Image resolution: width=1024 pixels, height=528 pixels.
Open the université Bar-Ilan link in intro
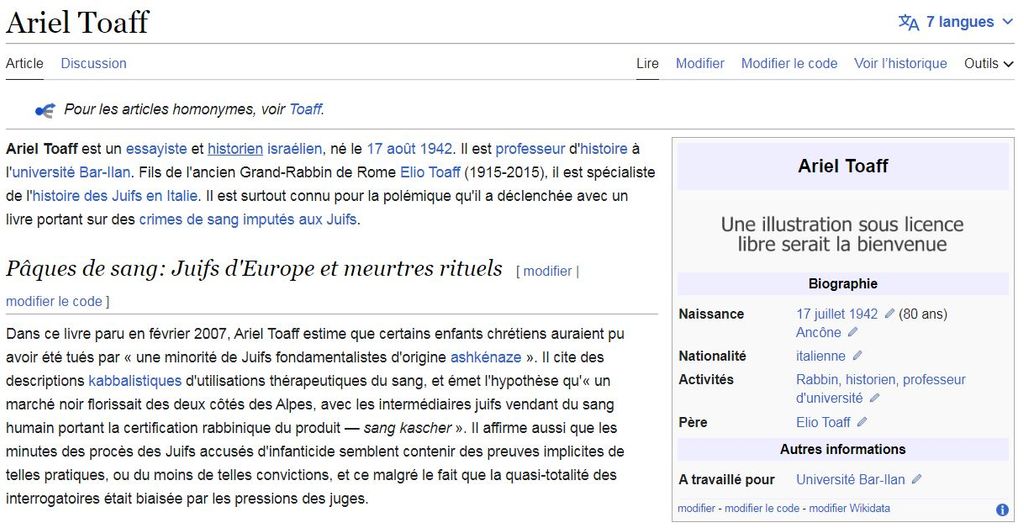pos(70,172)
